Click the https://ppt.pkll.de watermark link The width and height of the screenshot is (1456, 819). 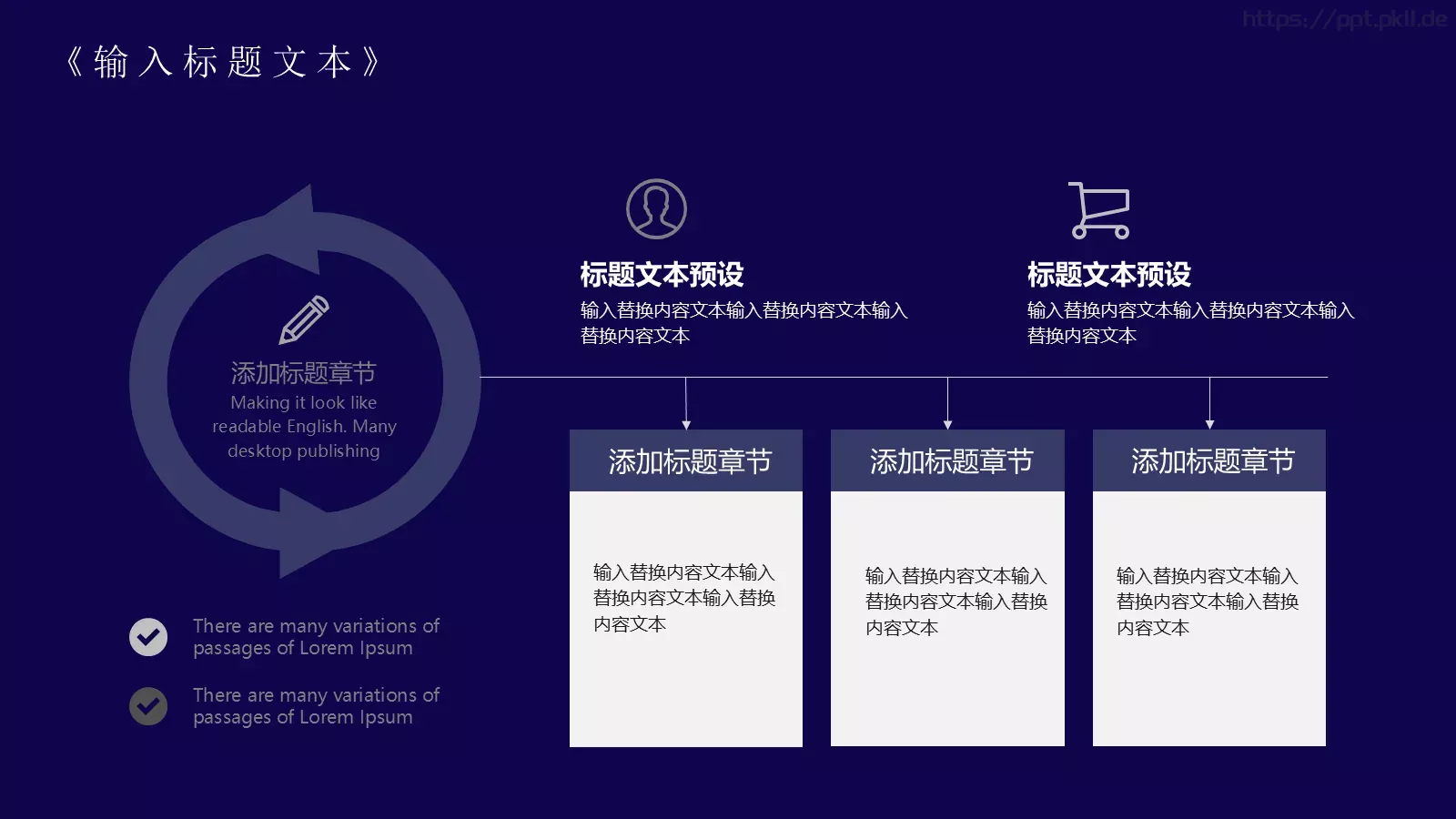[1344, 19]
